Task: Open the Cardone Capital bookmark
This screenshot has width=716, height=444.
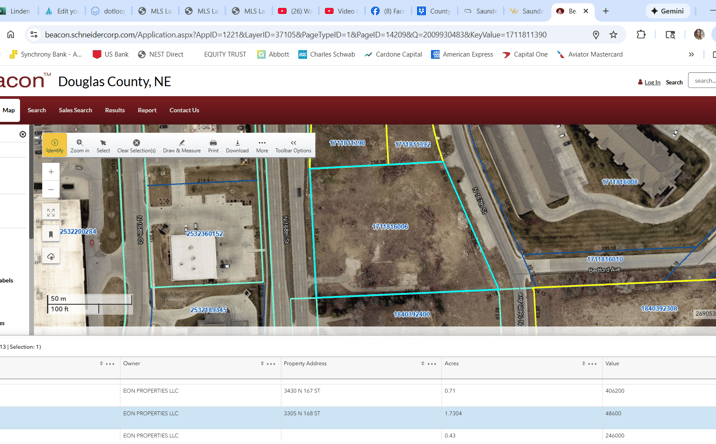Action: point(393,54)
